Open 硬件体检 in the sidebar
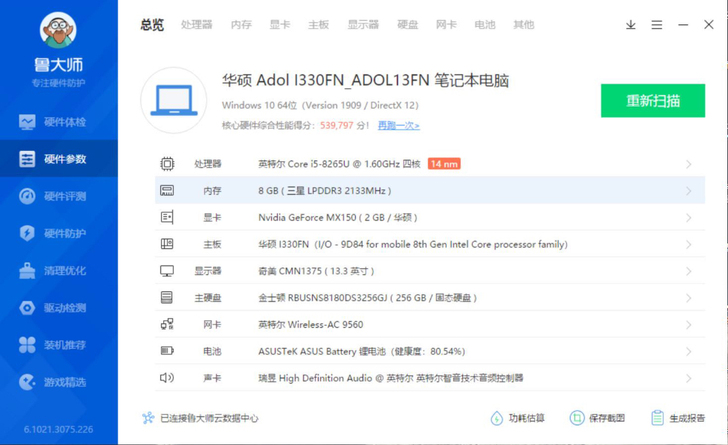The image size is (728, 445). (52, 122)
